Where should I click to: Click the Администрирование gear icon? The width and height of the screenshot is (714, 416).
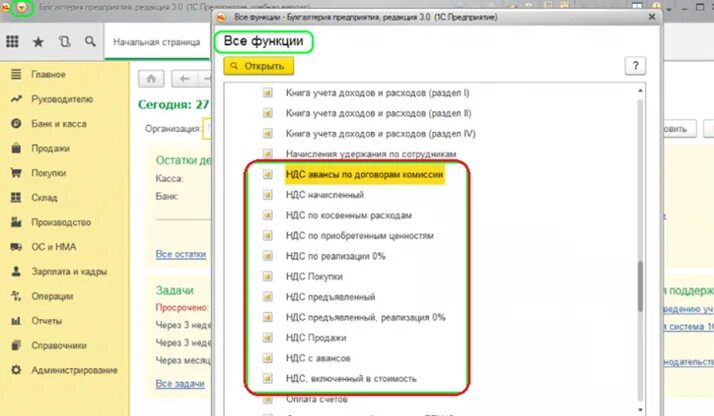pos(16,370)
